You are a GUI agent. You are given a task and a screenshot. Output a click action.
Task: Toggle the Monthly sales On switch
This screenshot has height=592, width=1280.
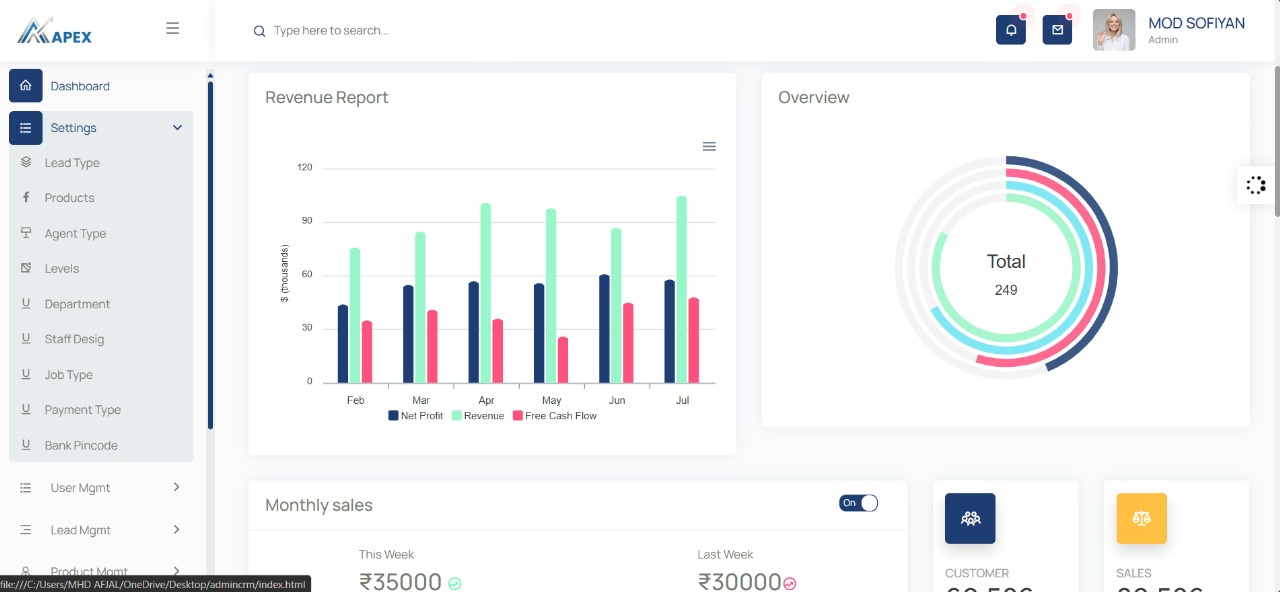tap(858, 503)
